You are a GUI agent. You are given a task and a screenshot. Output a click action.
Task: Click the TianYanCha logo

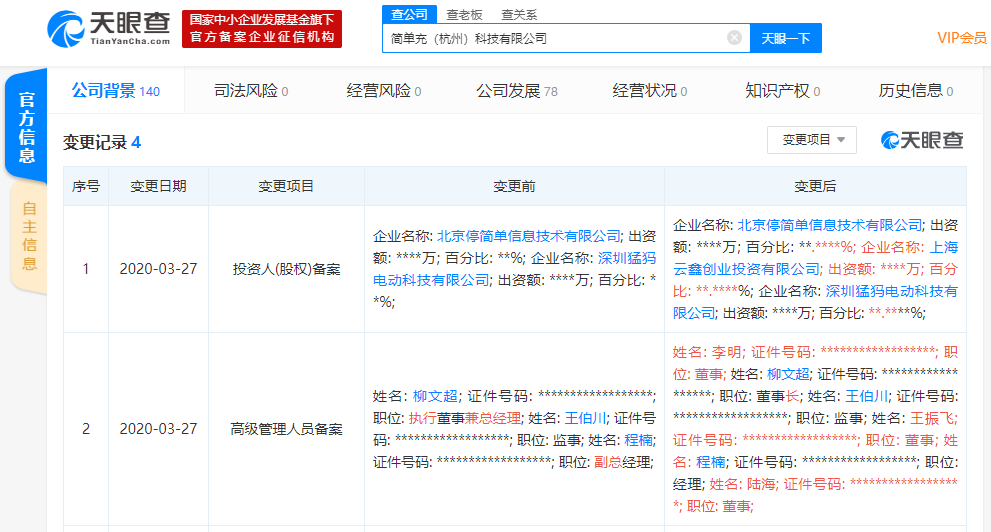click(109, 28)
